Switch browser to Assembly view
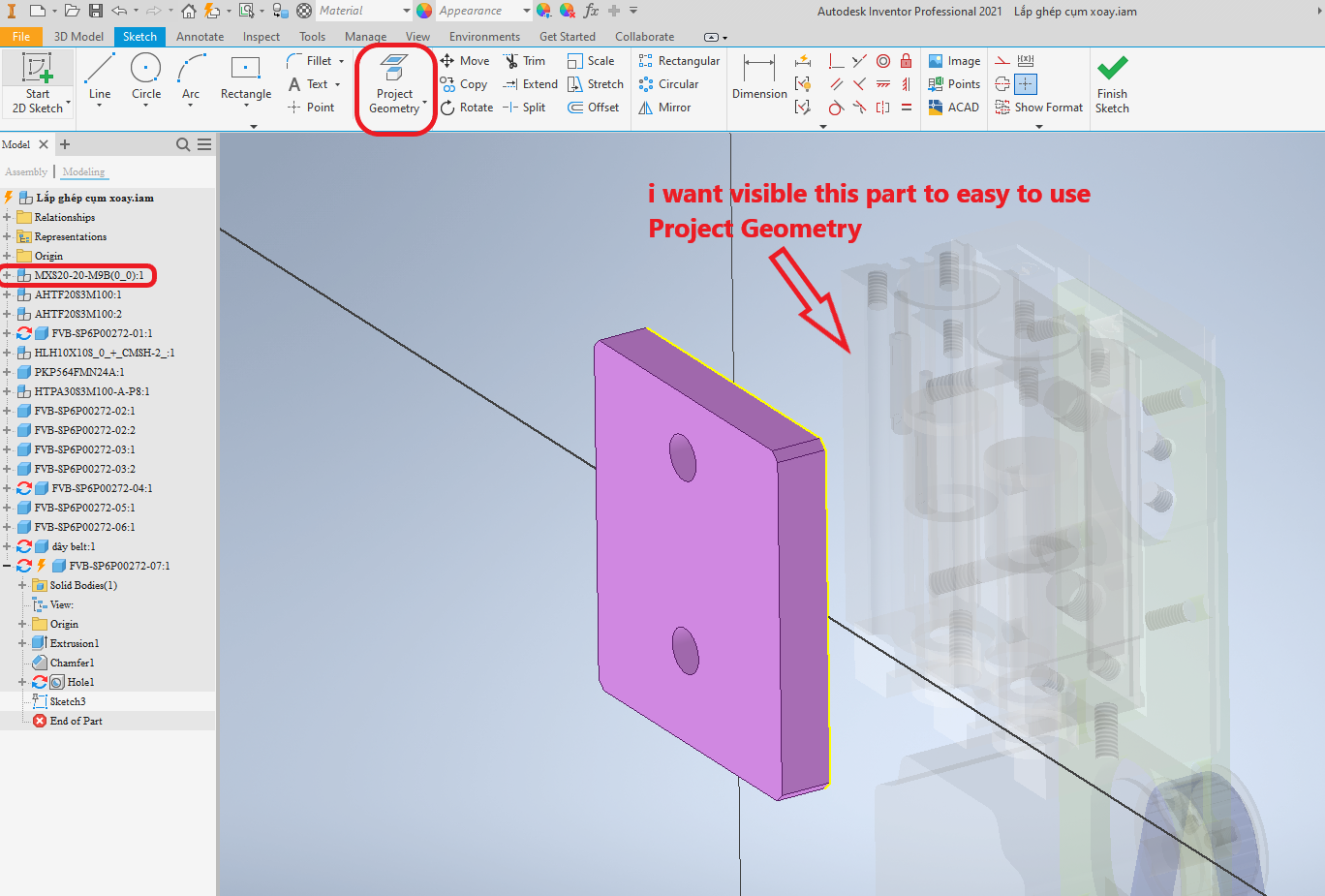The image size is (1325, 896). 26,171
